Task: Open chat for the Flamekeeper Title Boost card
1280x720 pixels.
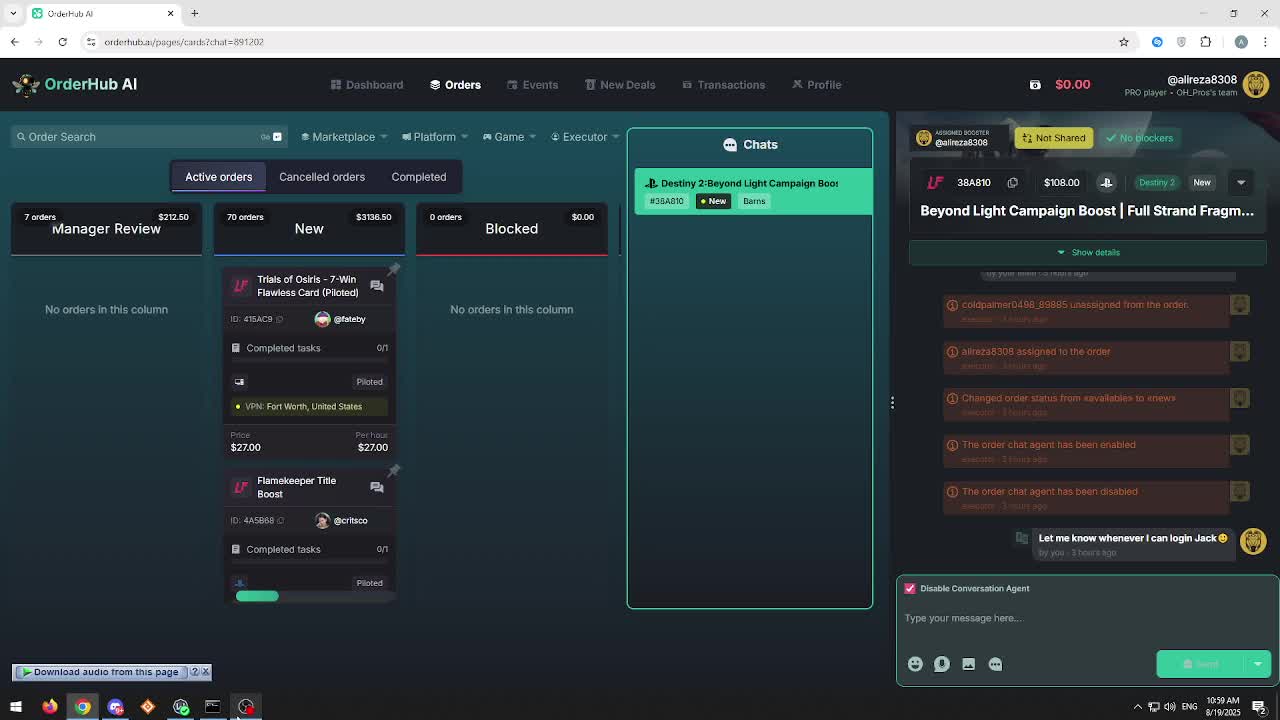Action: tap(376, 487)
